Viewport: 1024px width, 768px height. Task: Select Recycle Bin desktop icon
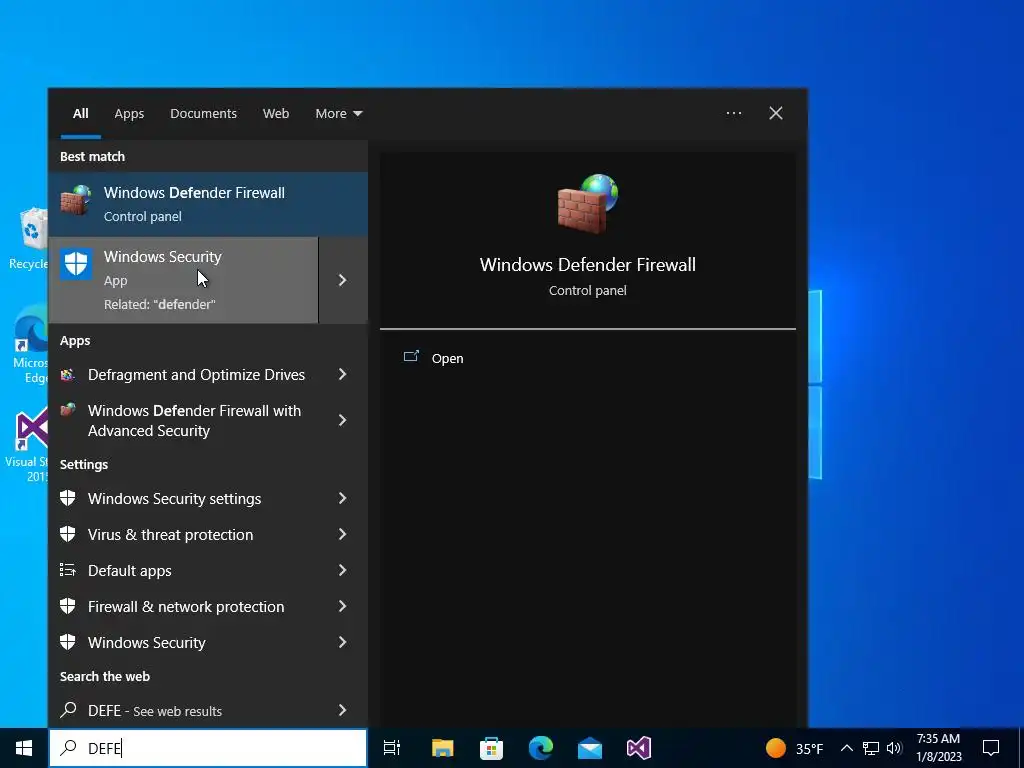tap(30, 239)
